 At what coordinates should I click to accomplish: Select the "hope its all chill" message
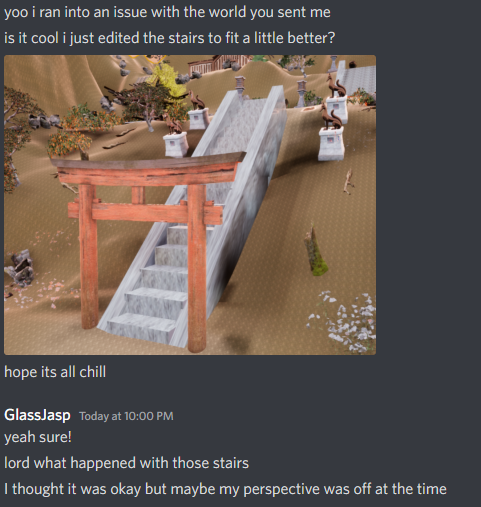(x=55, y=372)
